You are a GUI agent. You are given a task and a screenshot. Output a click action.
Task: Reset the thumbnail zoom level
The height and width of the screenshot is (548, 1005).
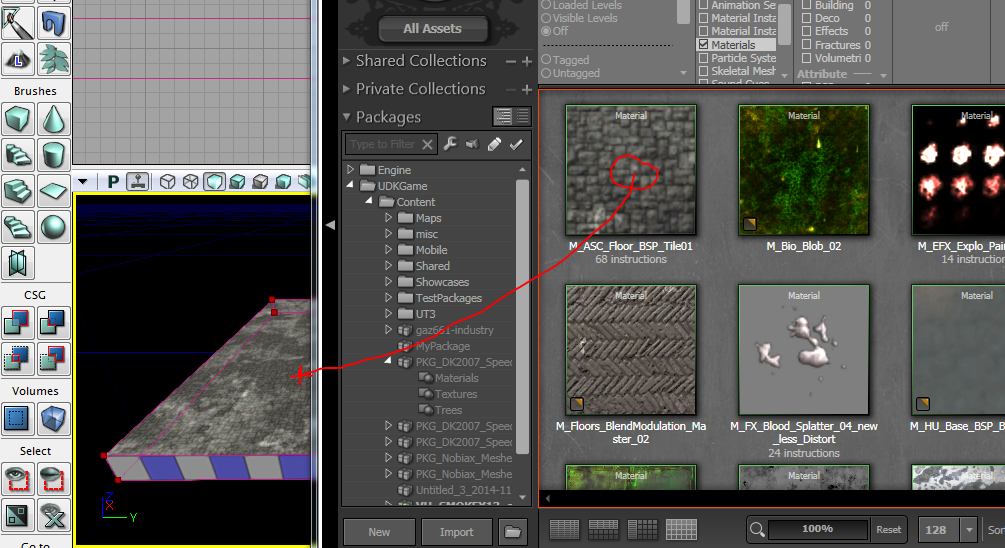tap(888, 530)
